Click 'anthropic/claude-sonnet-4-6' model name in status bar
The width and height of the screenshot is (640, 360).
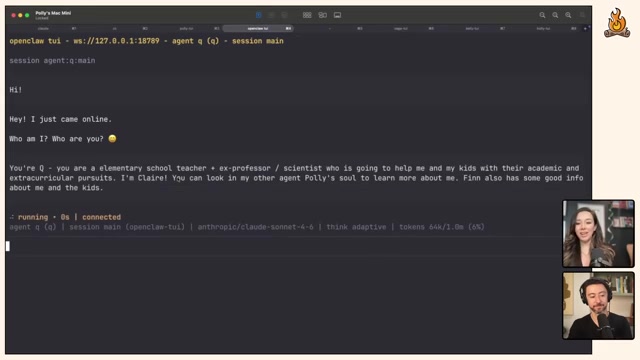(x=256, y=227)
